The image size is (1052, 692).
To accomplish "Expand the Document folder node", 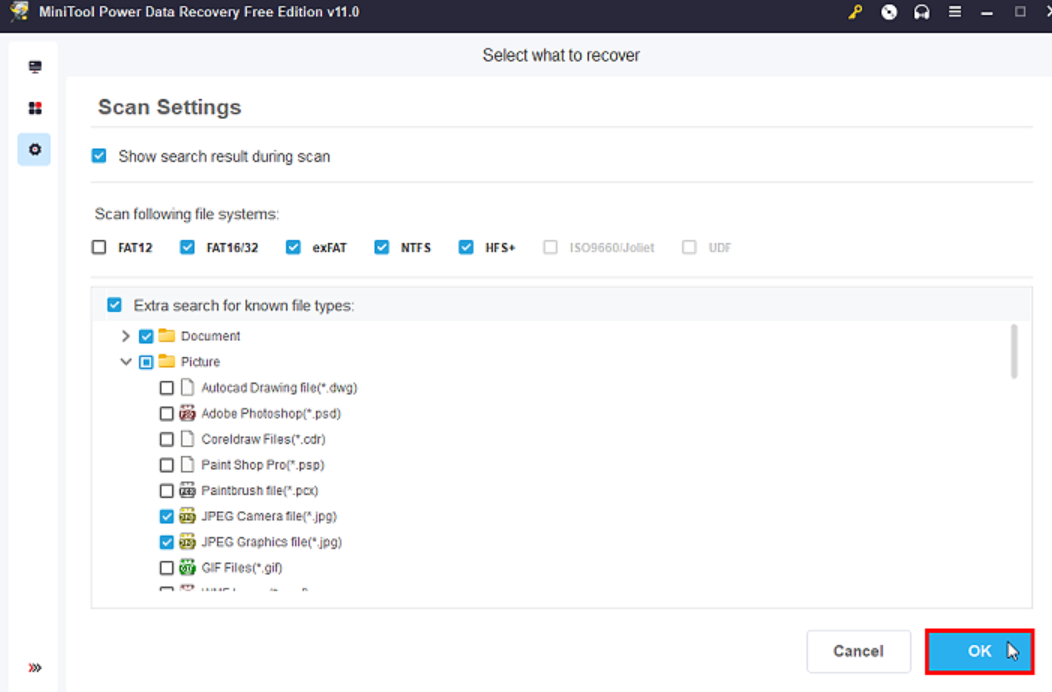I will click(x=125, y=336).
